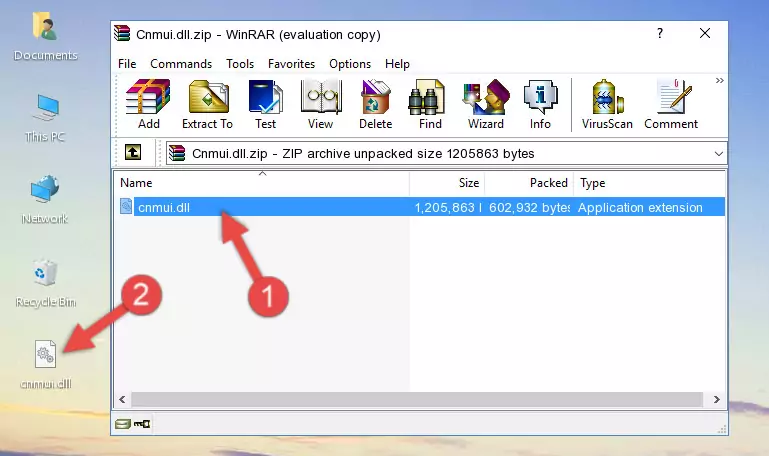Click the cnmui.dll file icon in list

126,206
